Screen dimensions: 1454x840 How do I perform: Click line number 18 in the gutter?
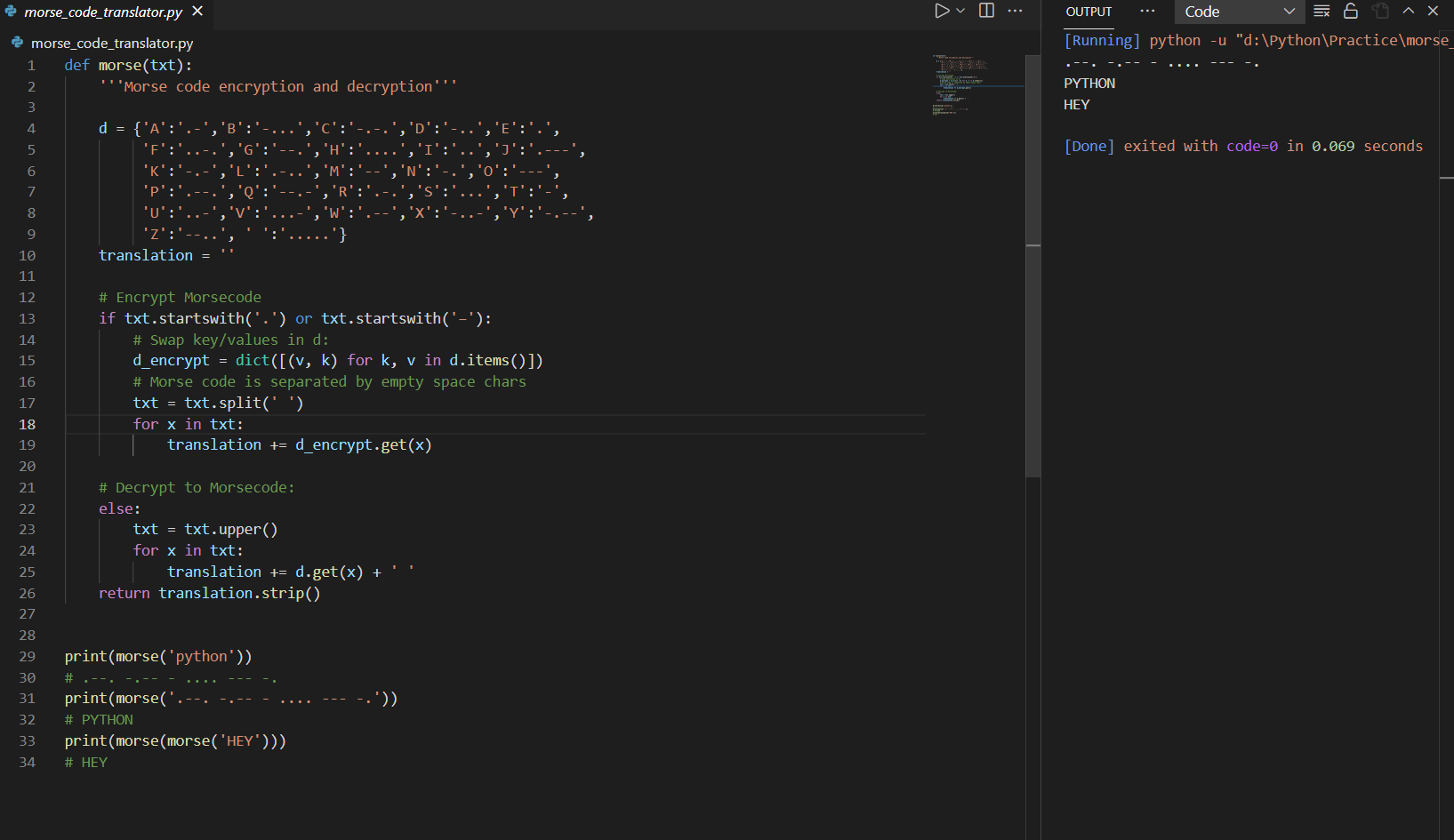tap(28, 424)
